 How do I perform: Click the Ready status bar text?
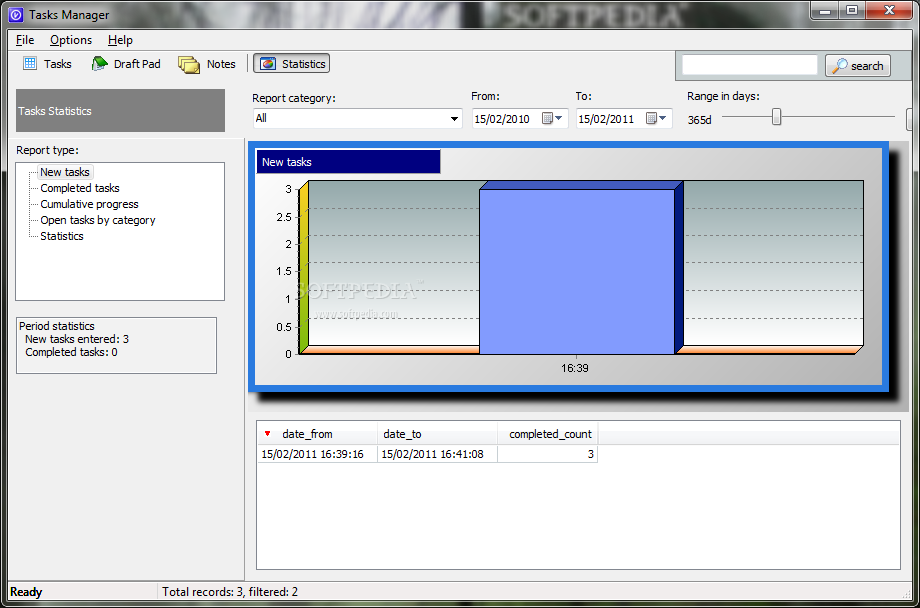point(26,592)
